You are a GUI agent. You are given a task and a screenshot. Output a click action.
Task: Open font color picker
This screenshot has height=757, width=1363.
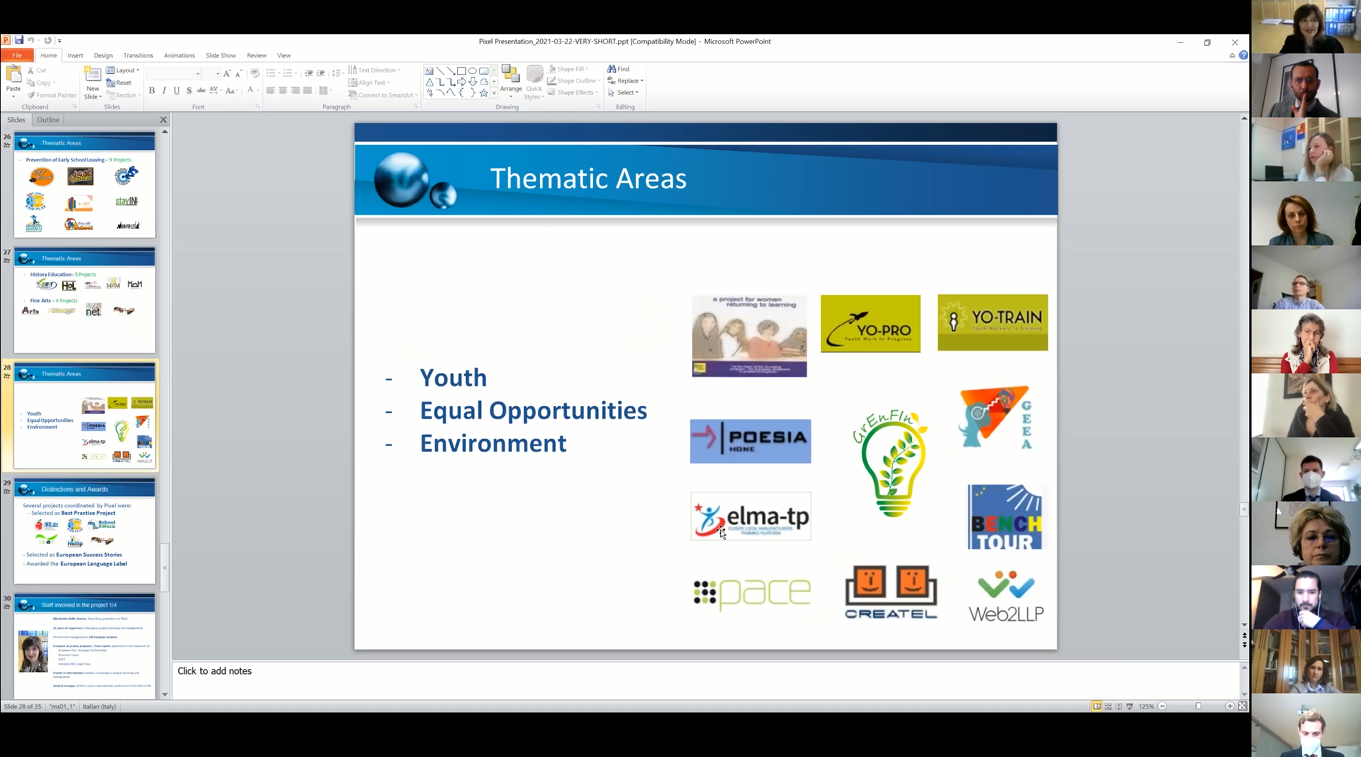click(x=251, y=91)
